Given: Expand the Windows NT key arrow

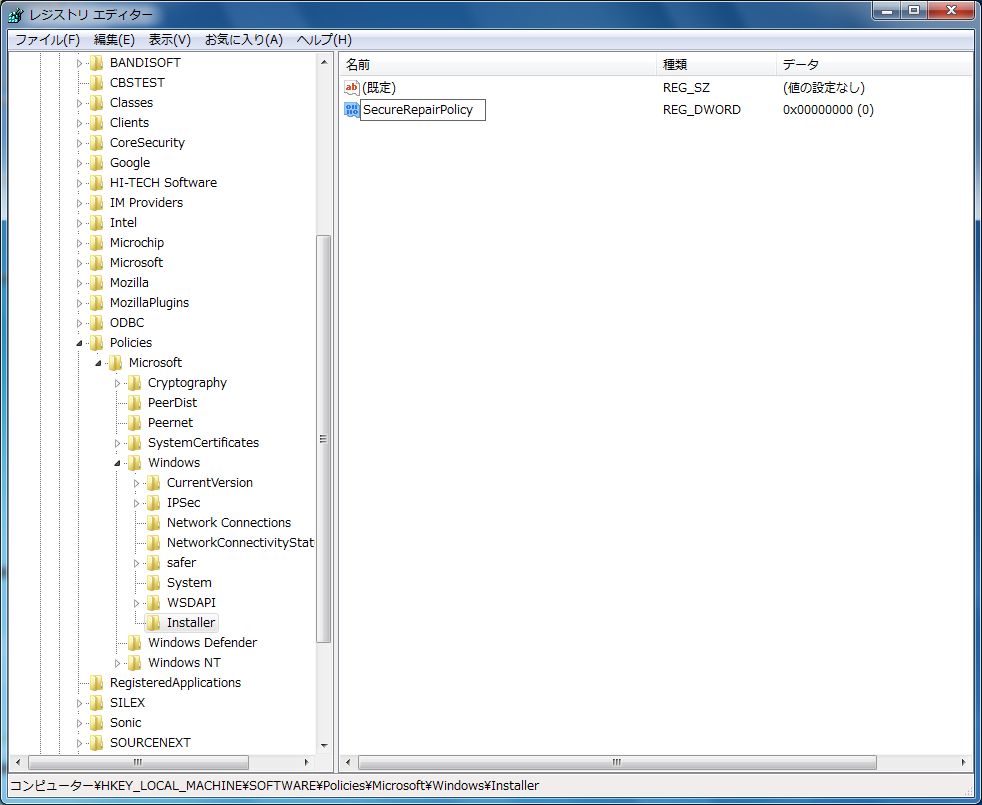Looking at the screenshot, I should click(117, 663).
